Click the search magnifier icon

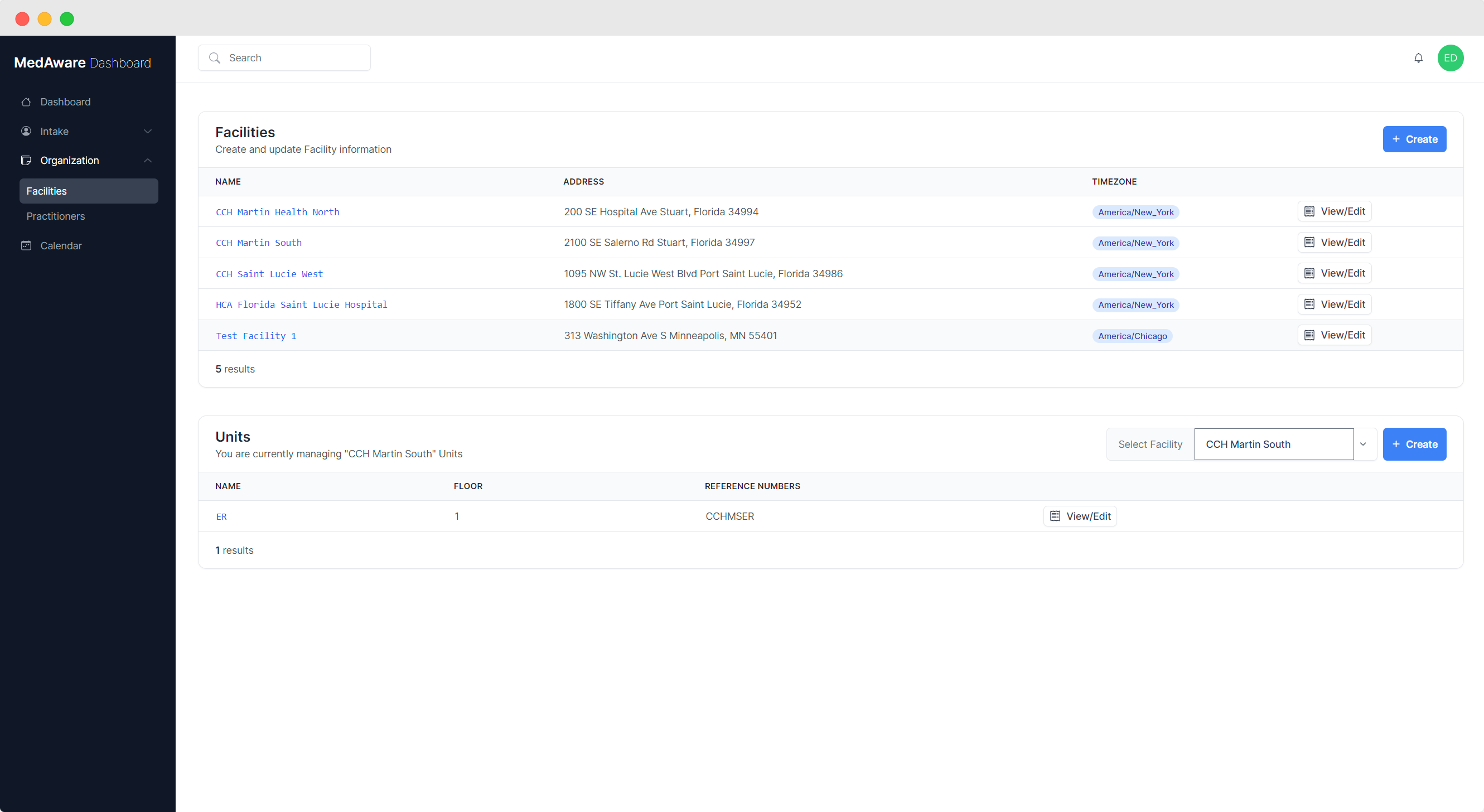tap(215, 57)
